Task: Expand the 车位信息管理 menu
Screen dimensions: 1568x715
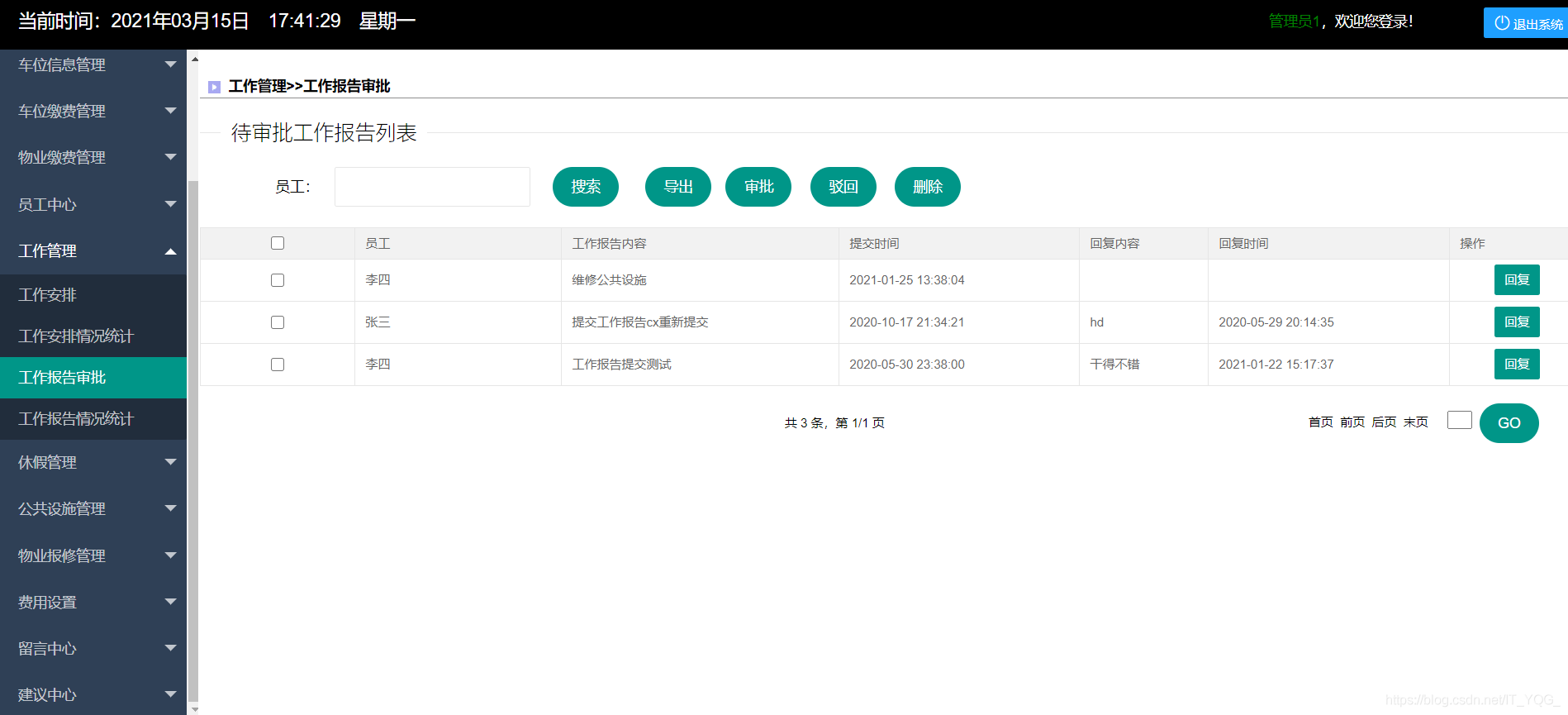Action: tap(93, 64)
